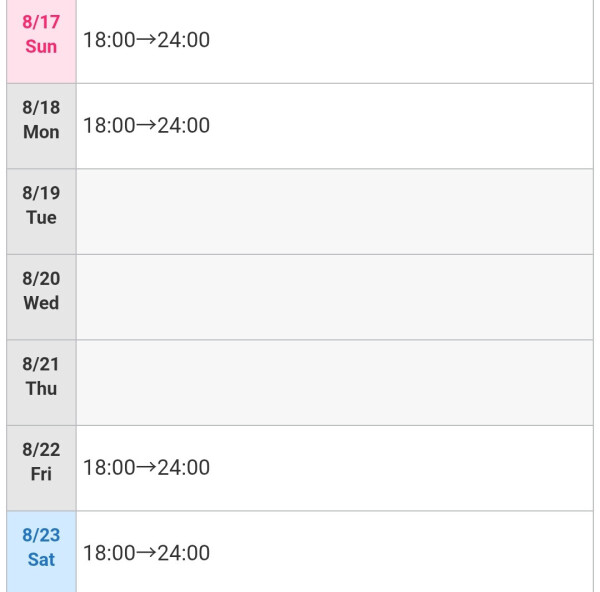
Task: Click Saturday's 18:00→24:00 schedule text
Action: click(146, 553)
